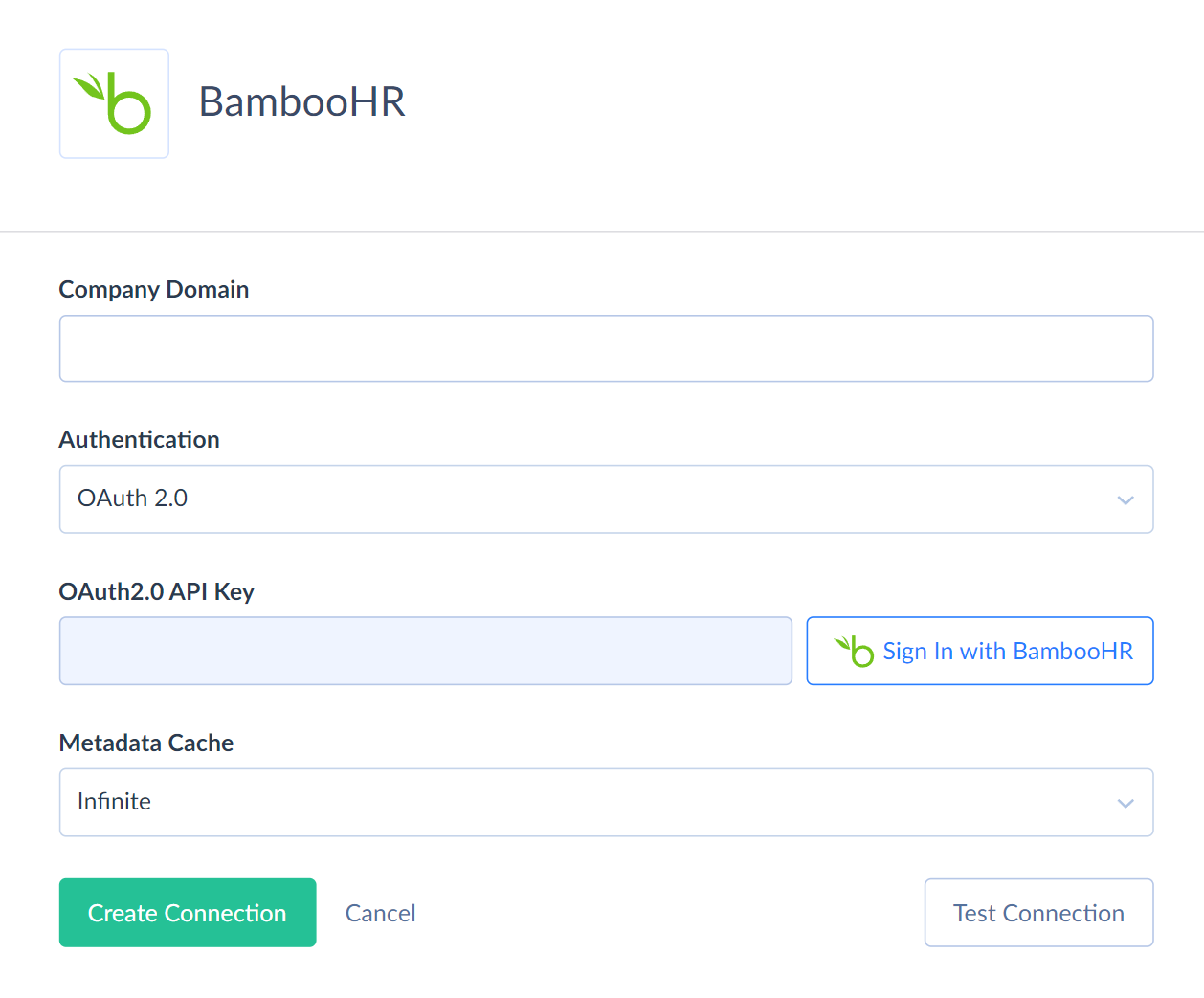Click the BambooHR logo icon

pyautogui.click(x=114, y=103)
